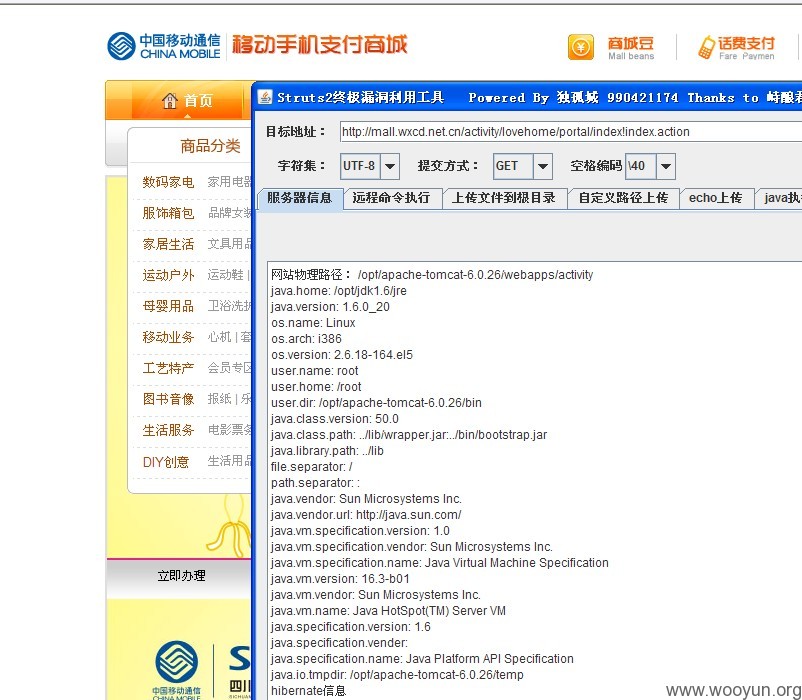Click the 移动手机支付商城 site title
This screenshot has height=700, width=802.
320,44
